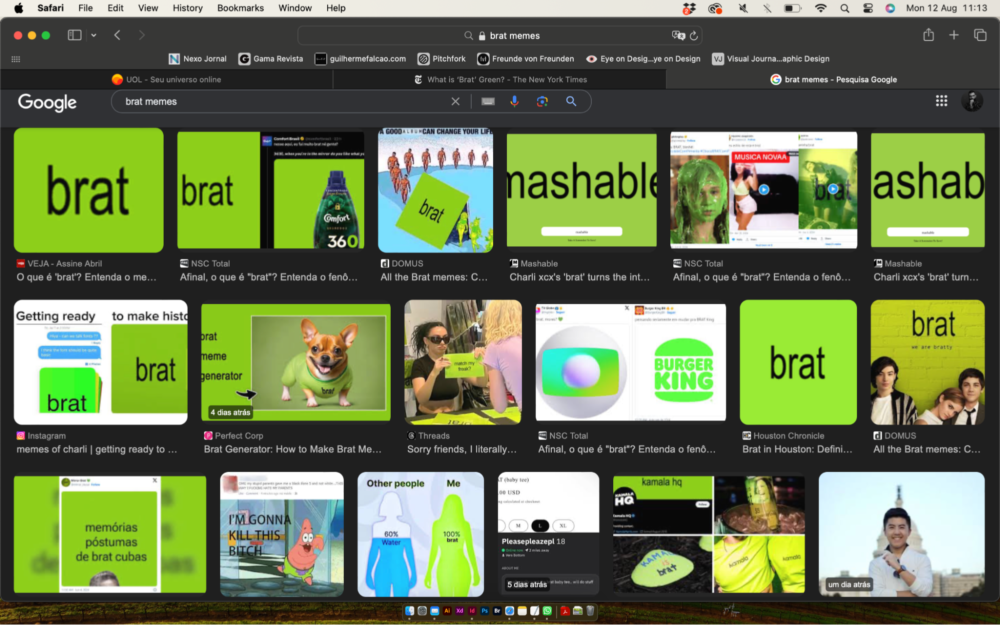Open the Wi-Fi menu bar icon
This screenshot has width=1000, height=625.
(x=821, y=8)
